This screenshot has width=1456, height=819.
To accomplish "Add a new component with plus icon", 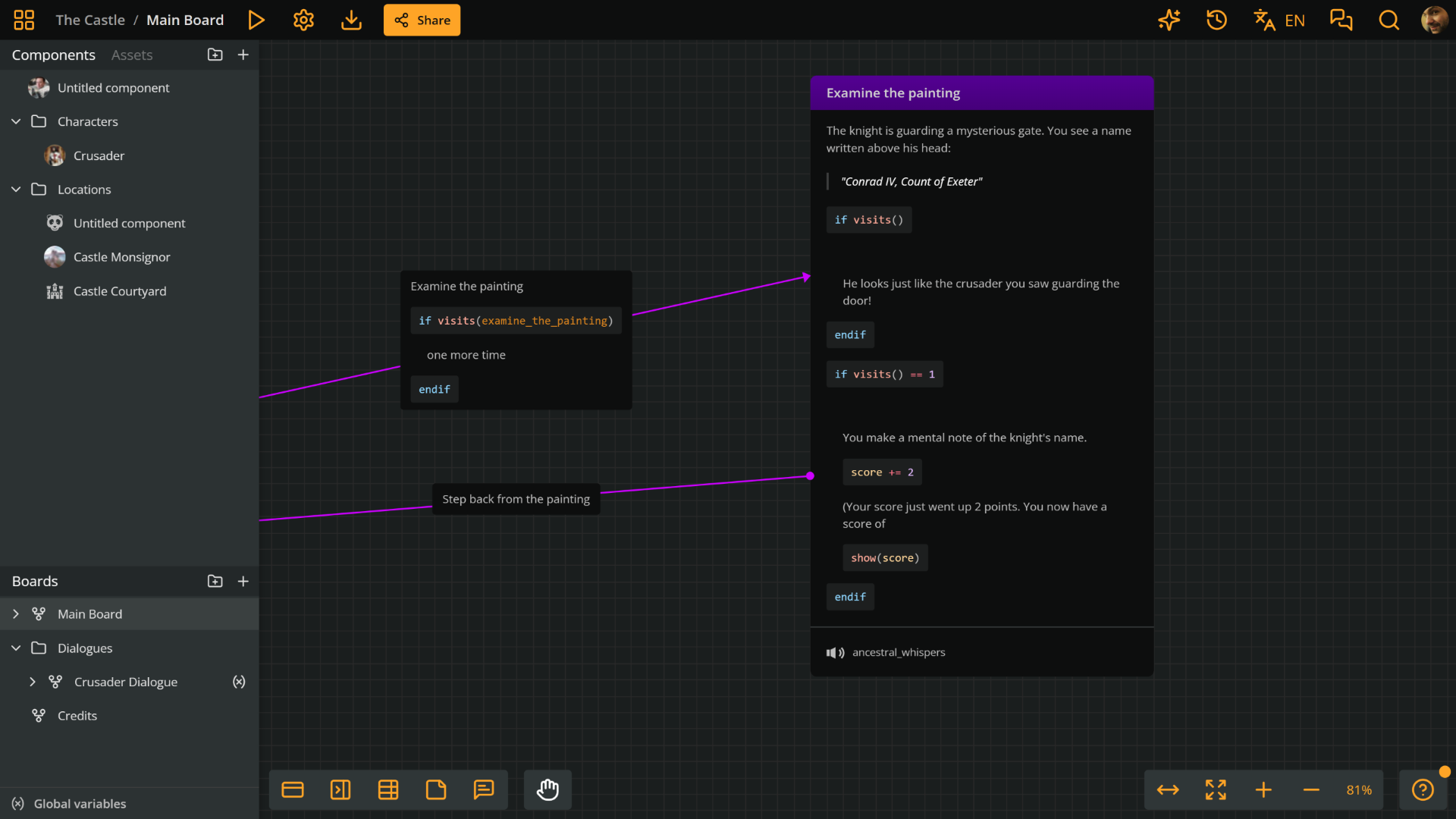I will [x=243, y=55].
